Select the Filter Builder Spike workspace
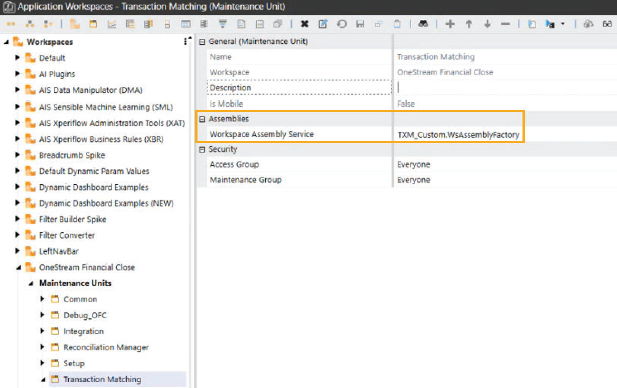Screen dimensions: 617x388 point(72,219)
